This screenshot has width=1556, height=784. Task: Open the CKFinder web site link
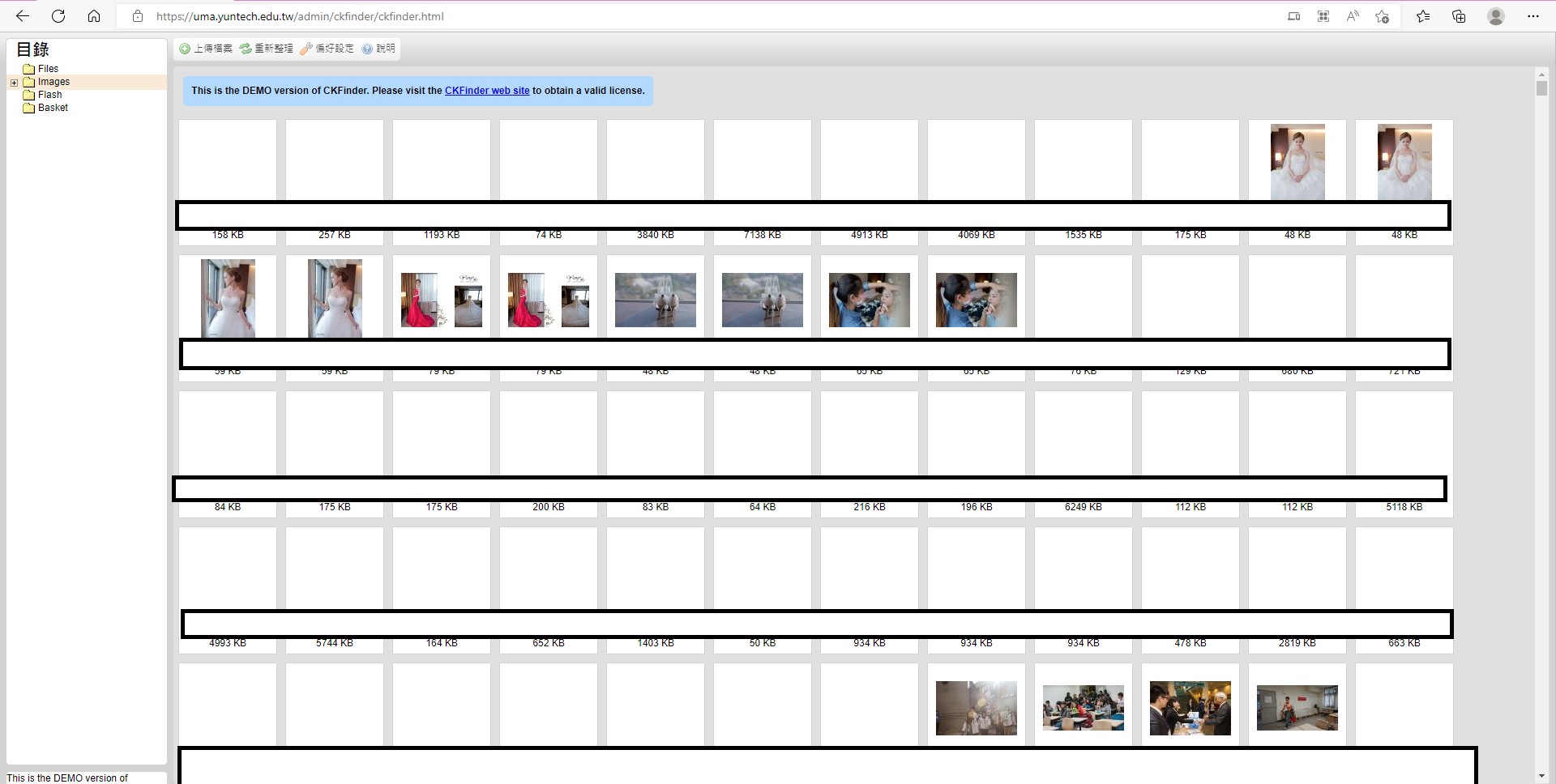(x=487, y=91)
